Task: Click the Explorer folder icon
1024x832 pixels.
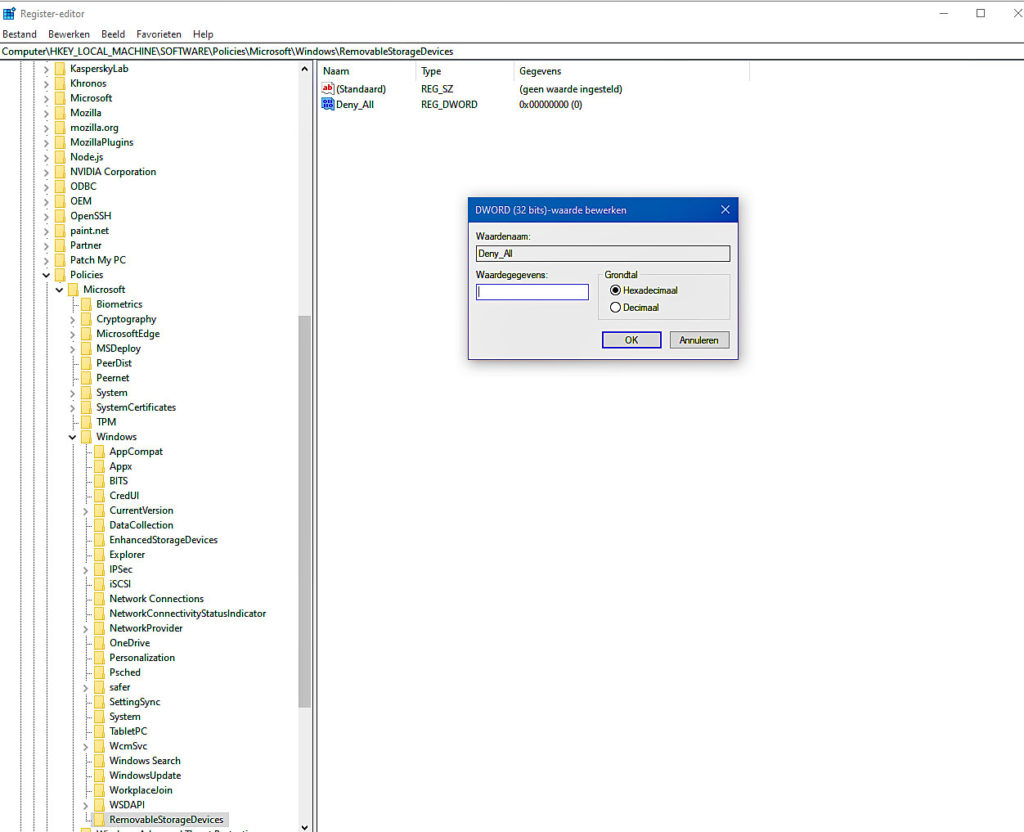Action: (x=99, y=554)
